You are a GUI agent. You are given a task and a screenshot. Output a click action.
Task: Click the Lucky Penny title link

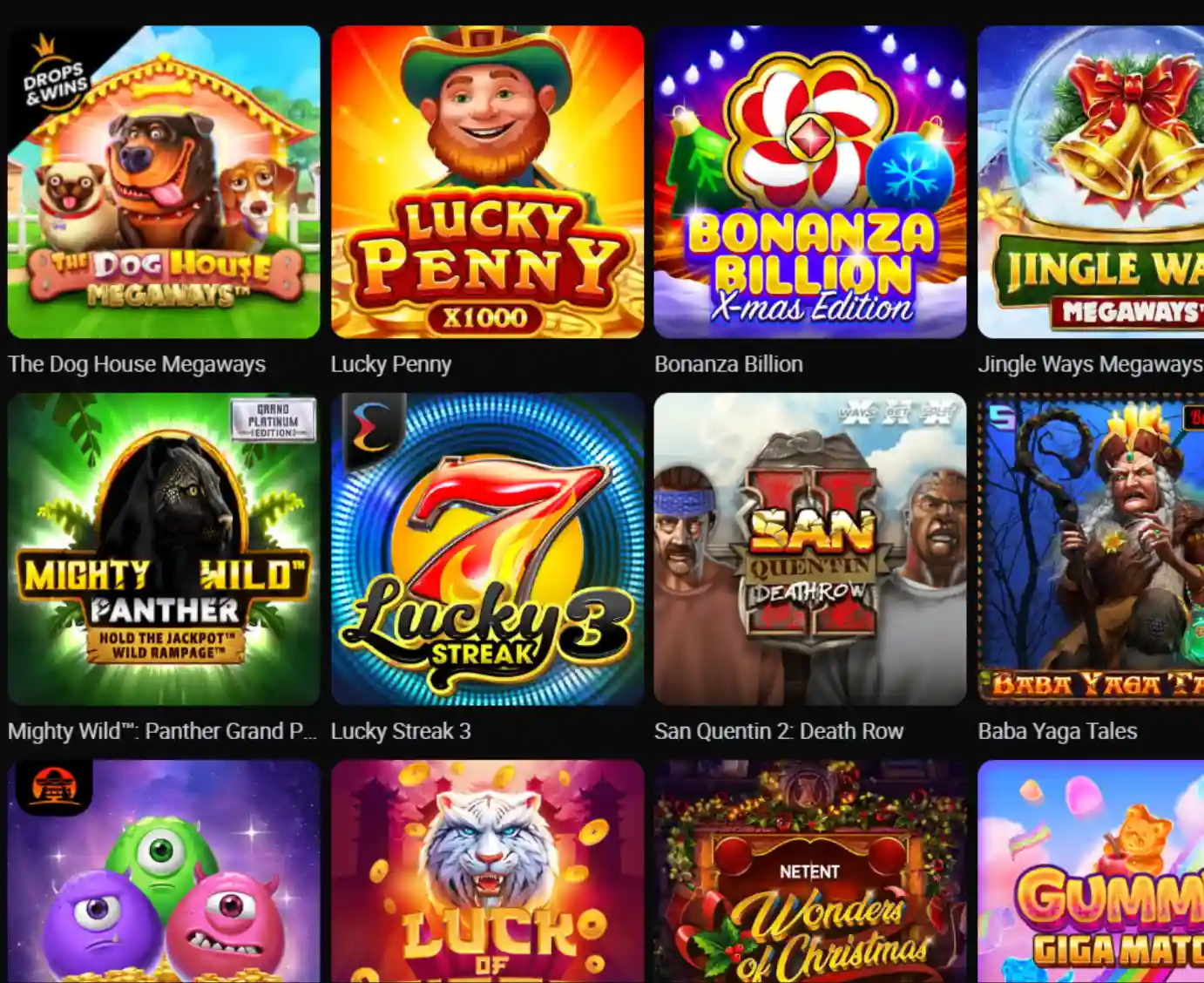(x=391, y=364)
